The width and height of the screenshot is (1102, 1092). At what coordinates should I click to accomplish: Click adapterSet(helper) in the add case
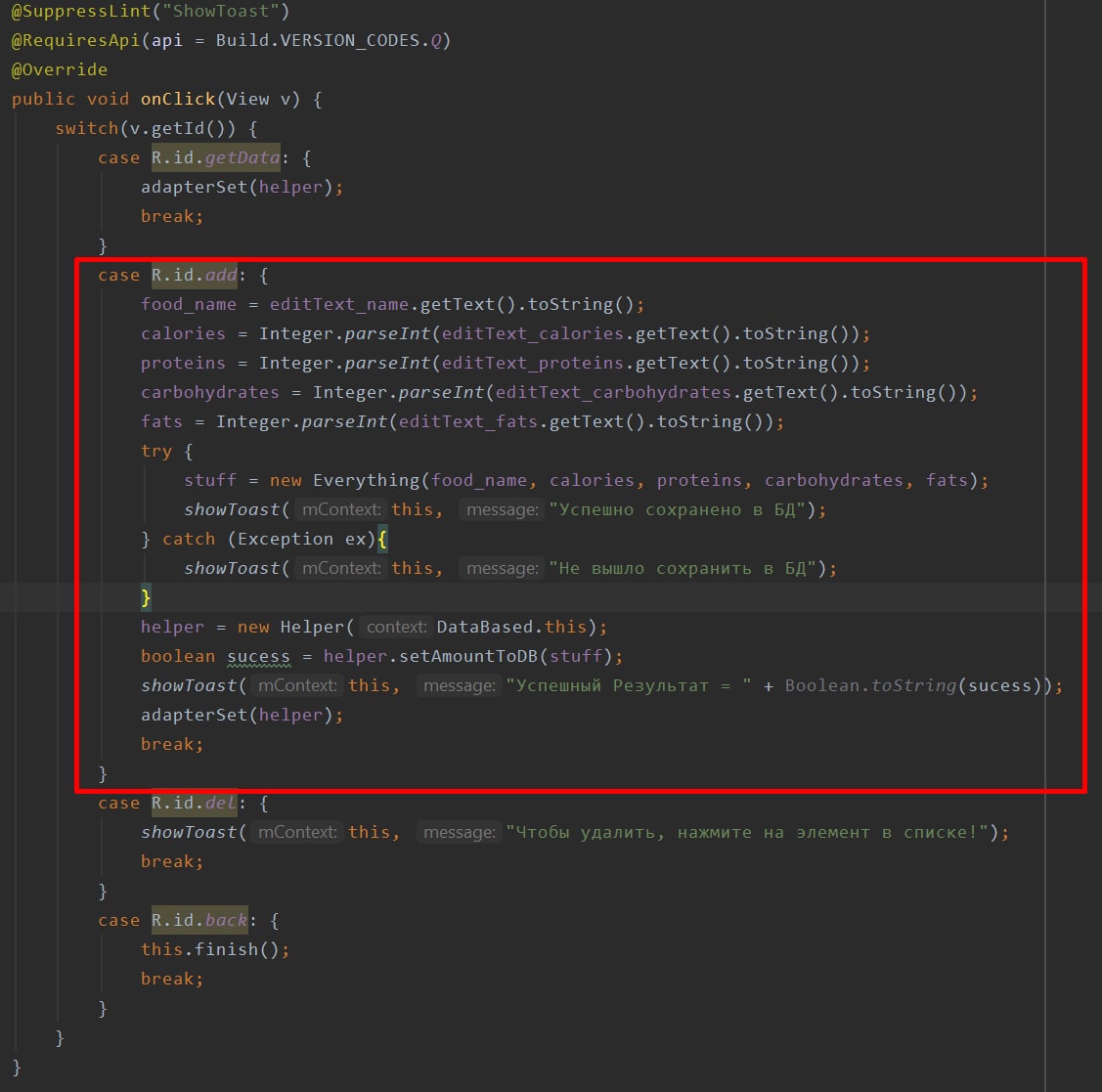pyautogui.click(x=242, y=716)
